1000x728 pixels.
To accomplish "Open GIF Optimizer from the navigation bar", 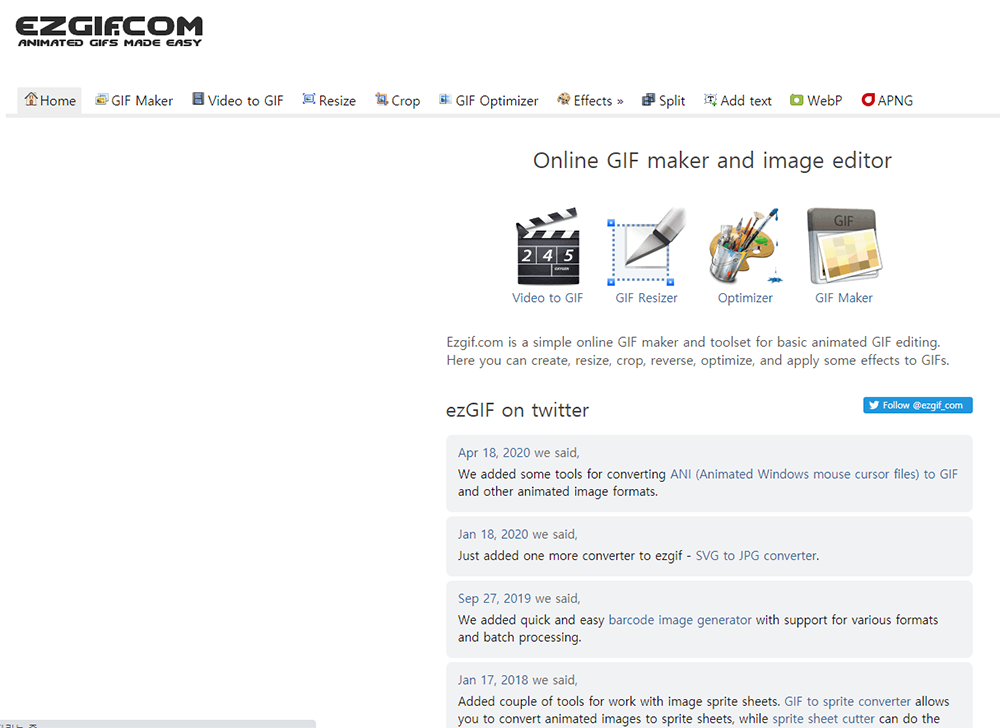I will (x=489, y=101).
